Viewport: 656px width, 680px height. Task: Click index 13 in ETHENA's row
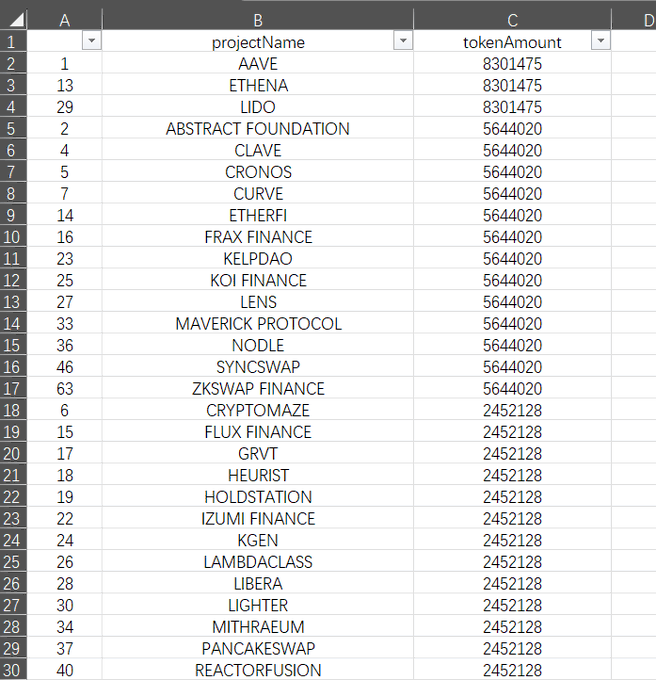tap(65, 85)
